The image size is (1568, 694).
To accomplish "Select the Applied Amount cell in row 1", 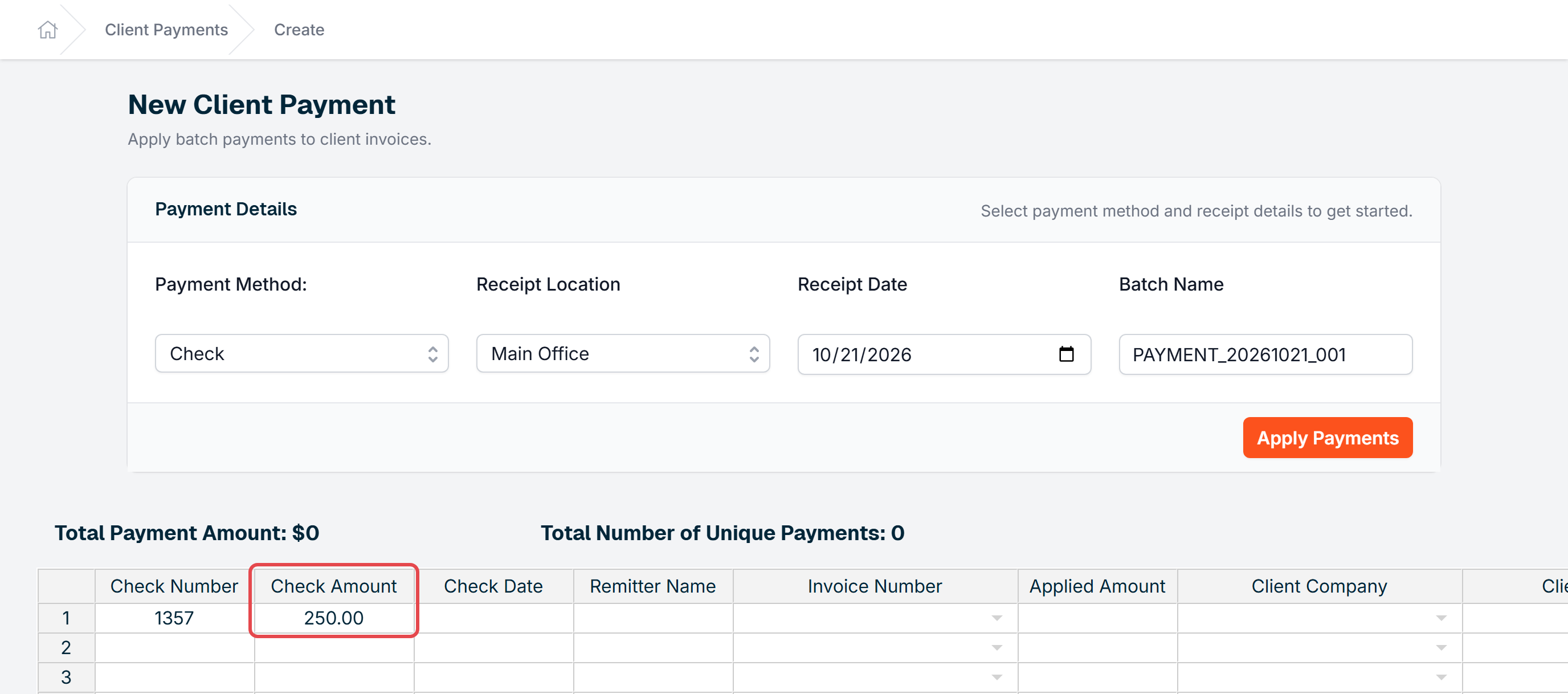I will coord(1097,619).
